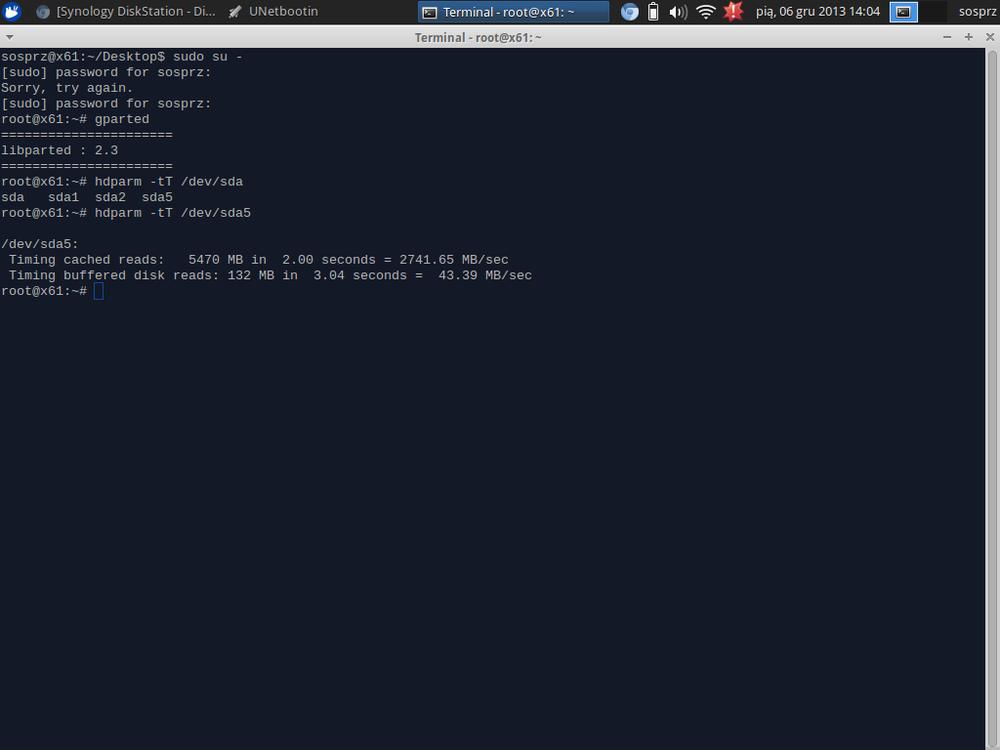
Task: Click the 'Timing buffered disk reads' result line
Action: pos(270,276)
